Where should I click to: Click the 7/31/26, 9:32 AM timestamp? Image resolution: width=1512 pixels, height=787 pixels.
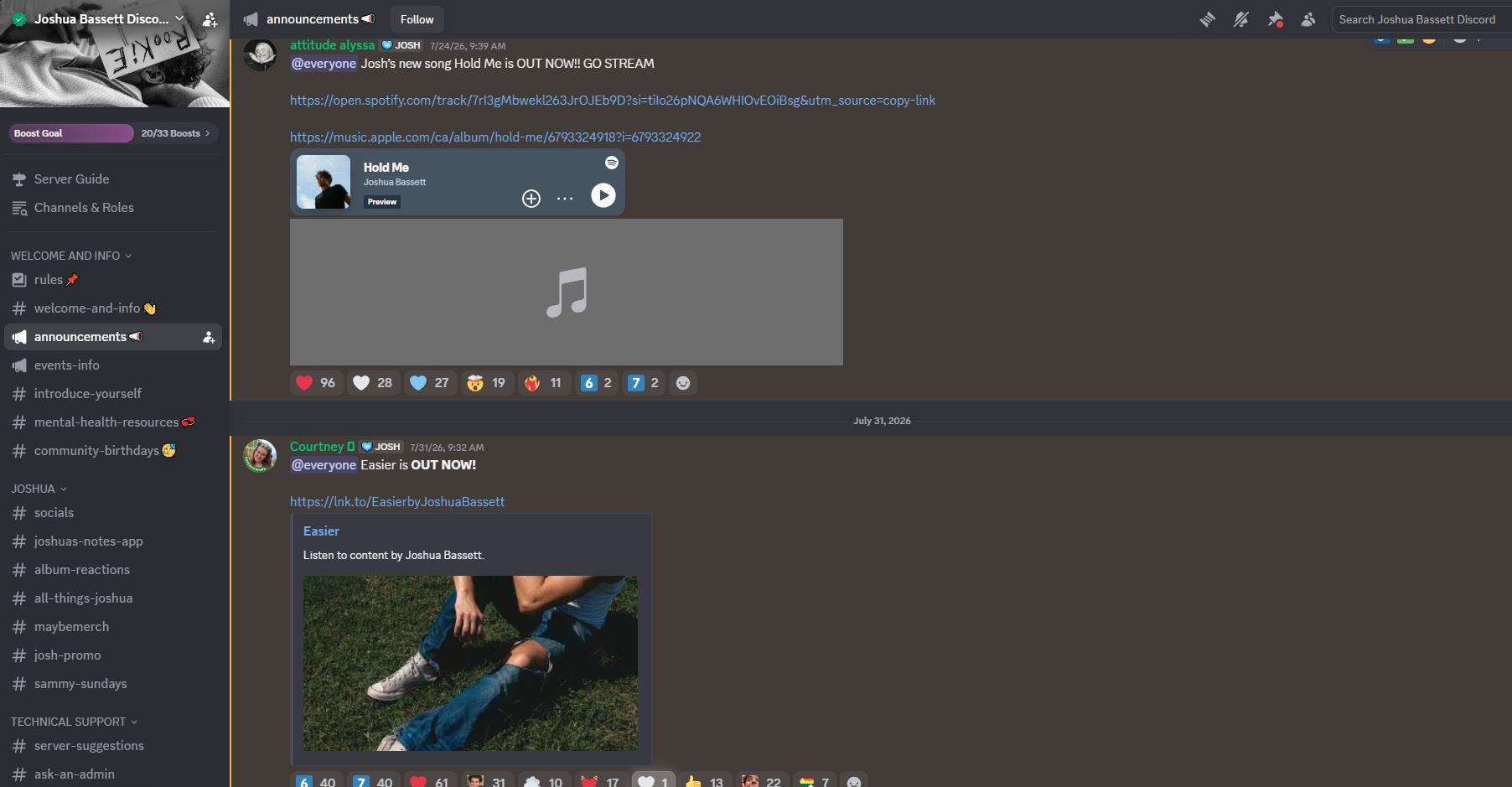[x=447, y=448]
